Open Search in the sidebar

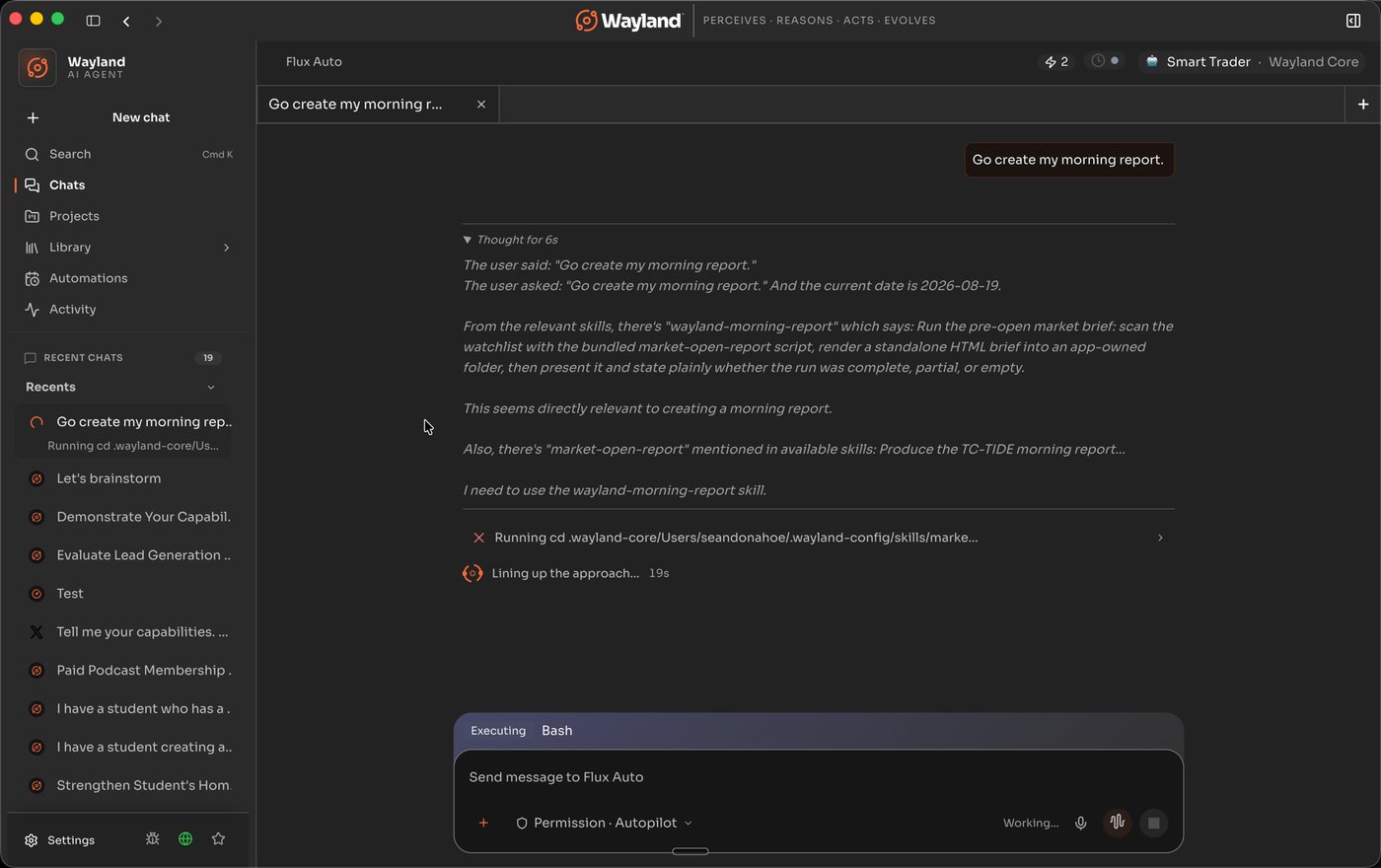(x=128, y=154)
